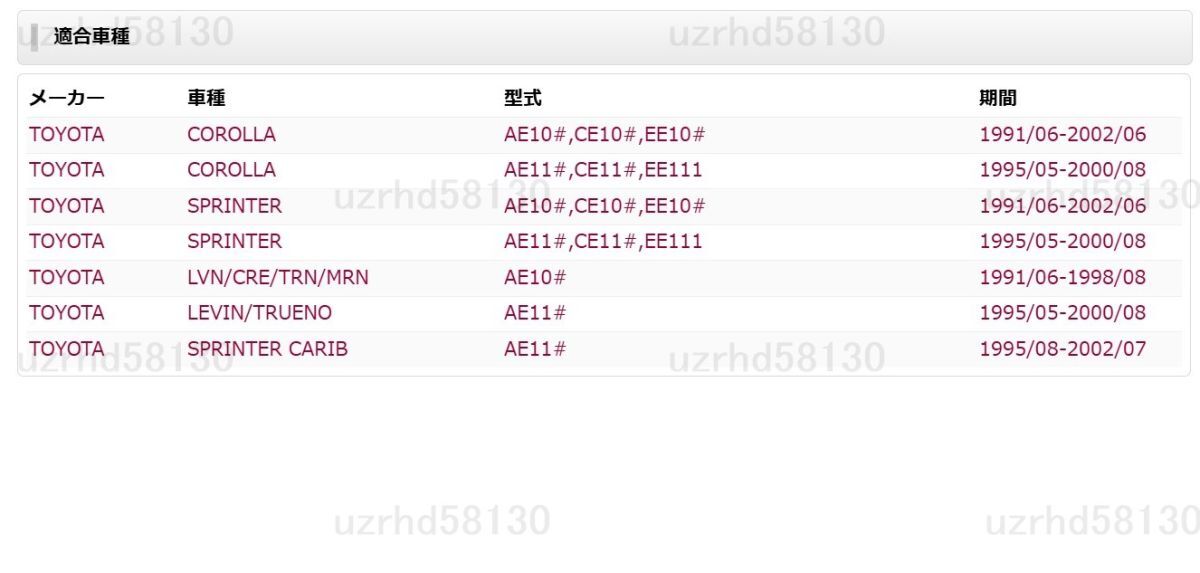Select AE10# code in the LVN/CRE/TRN/MRN row
The width and height of the screenshot is (1200, 573).
[x=535, y=277]
